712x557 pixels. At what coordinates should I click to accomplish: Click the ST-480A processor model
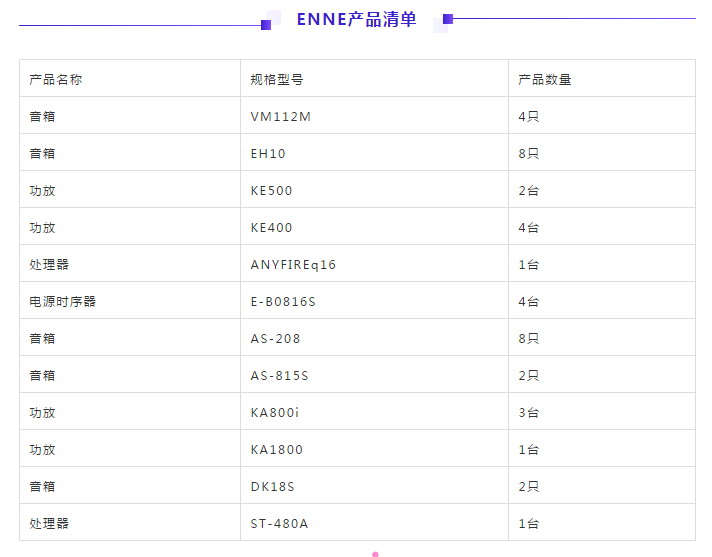pos(279,523)
